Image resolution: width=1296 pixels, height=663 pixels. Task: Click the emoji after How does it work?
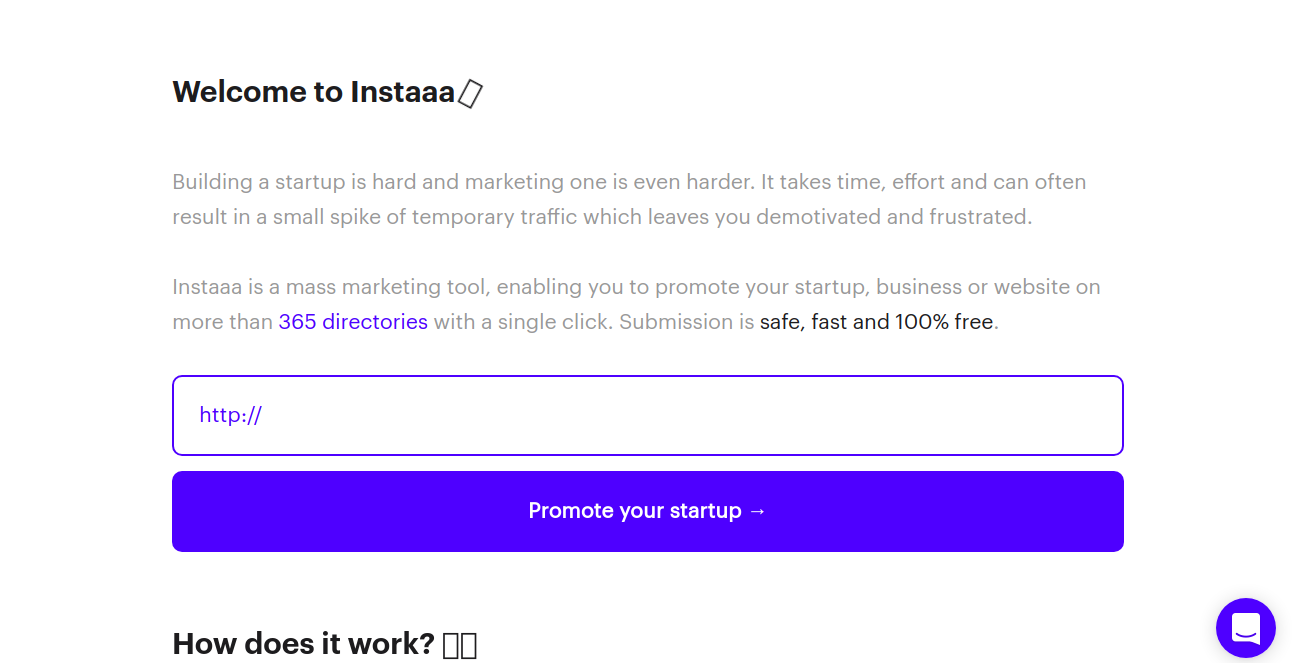(x=460, y=645)
